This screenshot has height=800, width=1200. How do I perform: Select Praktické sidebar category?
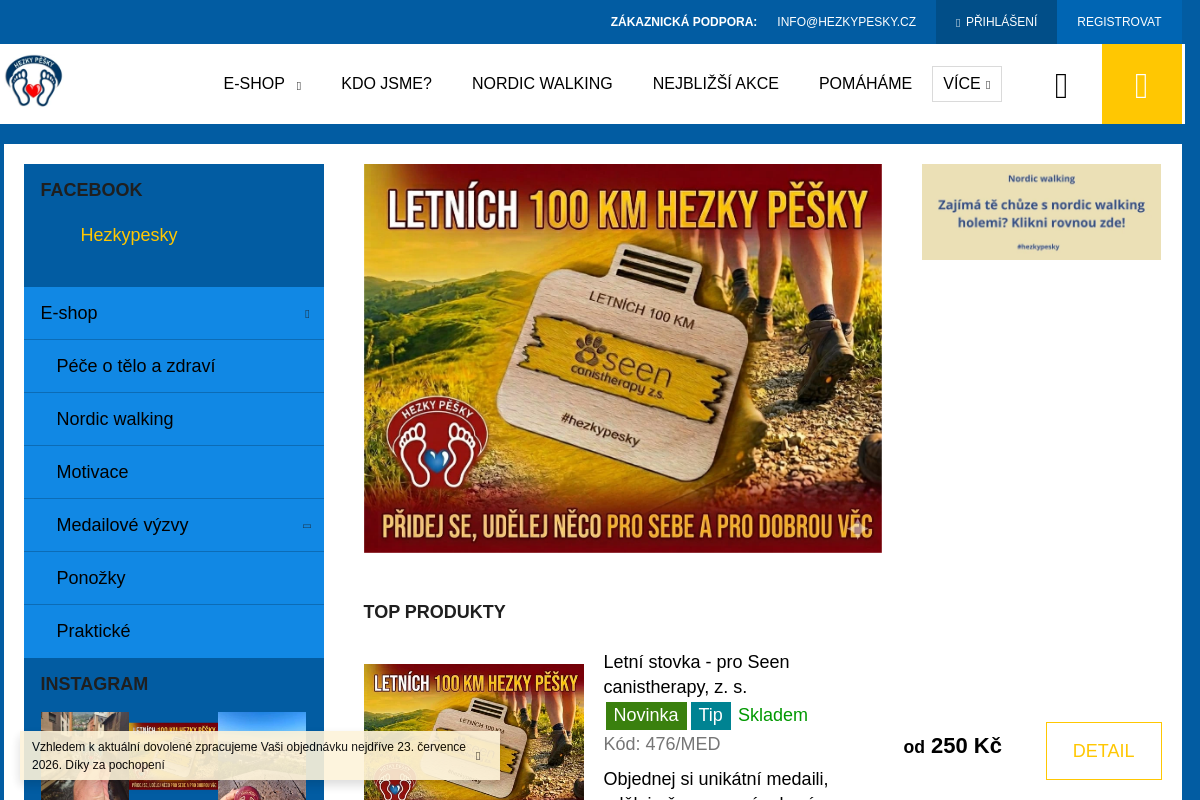click(174, 631)
